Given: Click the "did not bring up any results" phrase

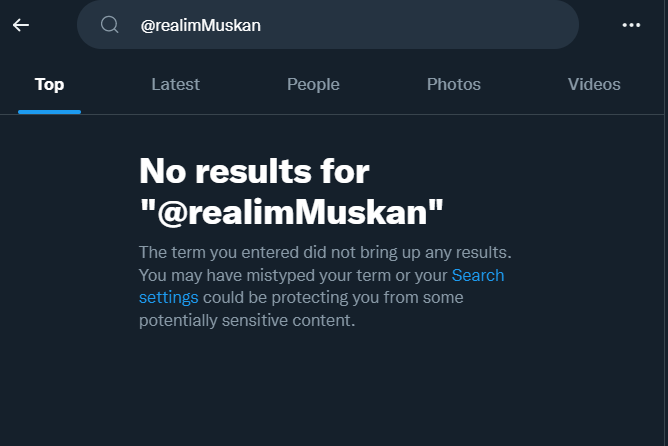Looking at the screenshot, I should tap(412, 252).
